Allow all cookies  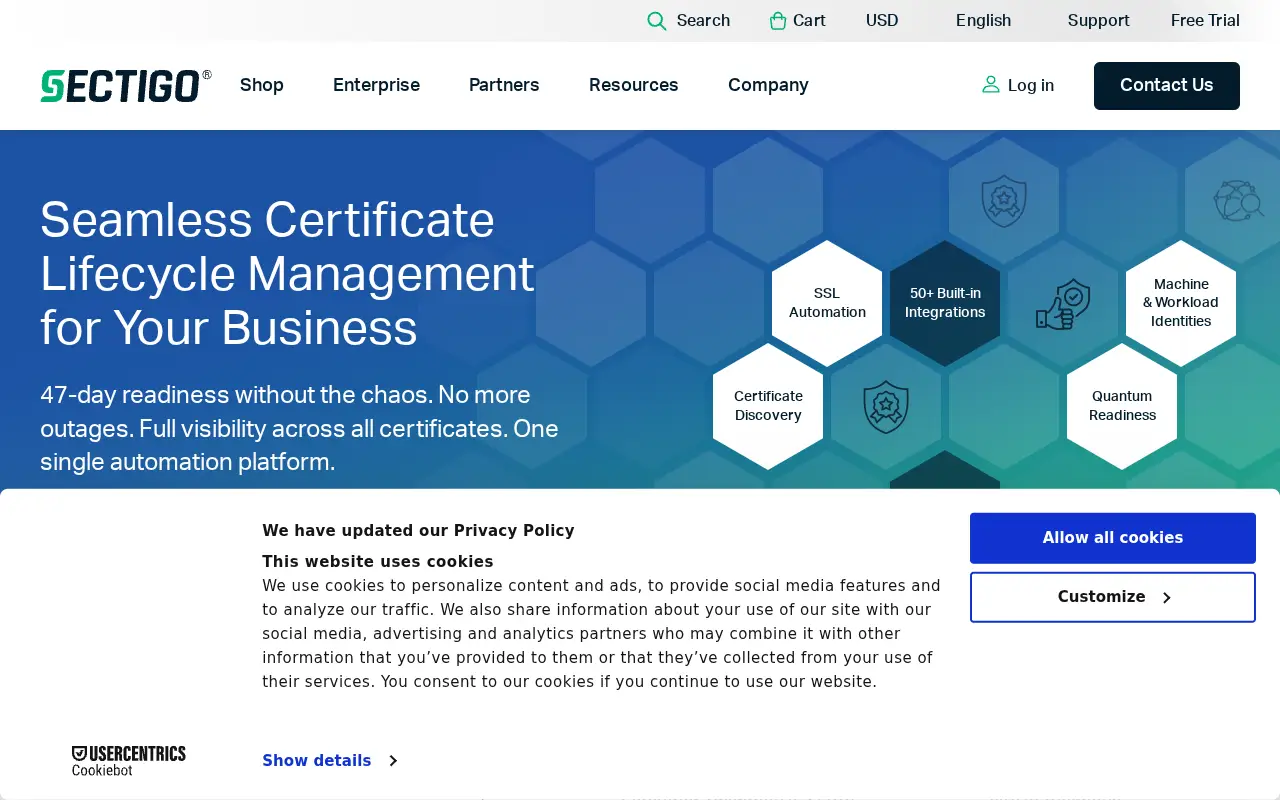pyautogui.click(x=1113, y=538)
